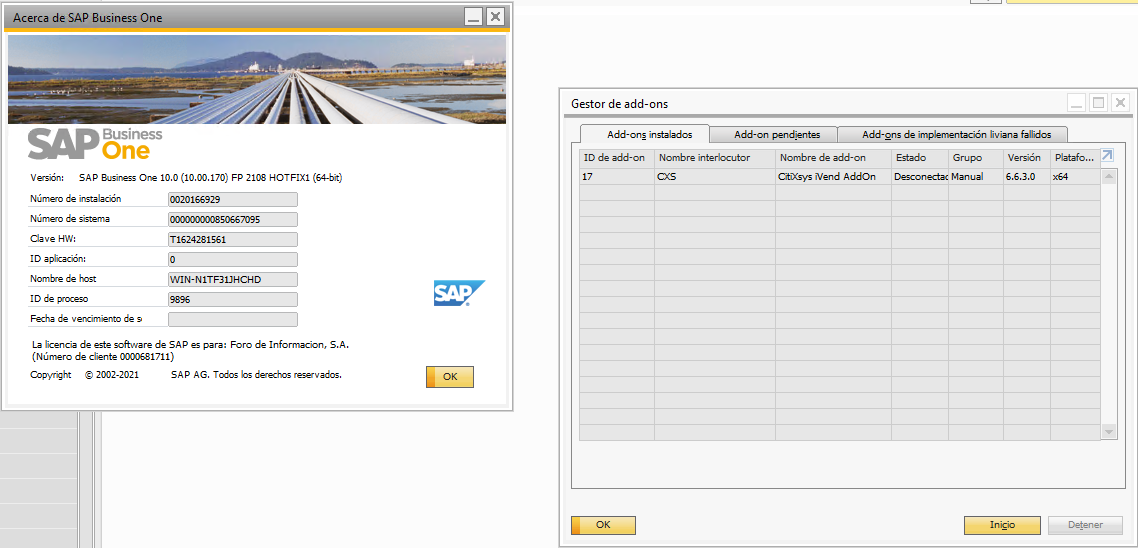This screenshot has width=1138, height=548.
Task: Click the Nombre de host field
Action: point(232,279)
